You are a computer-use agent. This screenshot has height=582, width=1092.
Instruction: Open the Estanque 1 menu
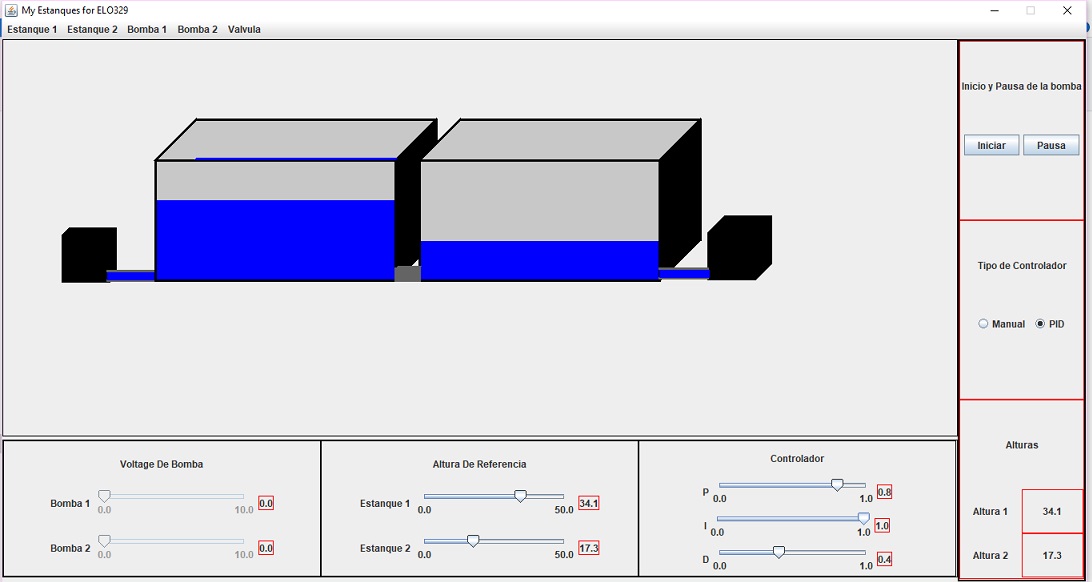click(32, 30)
